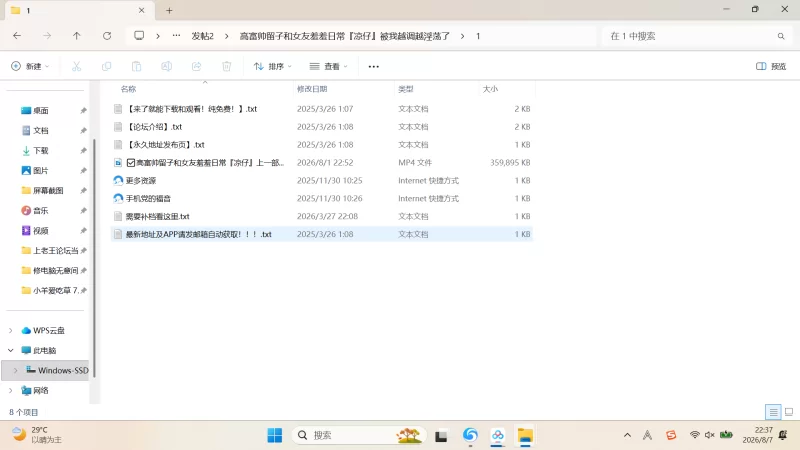Open 视频 in the sidebar
The height and width of the screenshot is (450, 800).
pyautogui.click(x=41, y=231)
